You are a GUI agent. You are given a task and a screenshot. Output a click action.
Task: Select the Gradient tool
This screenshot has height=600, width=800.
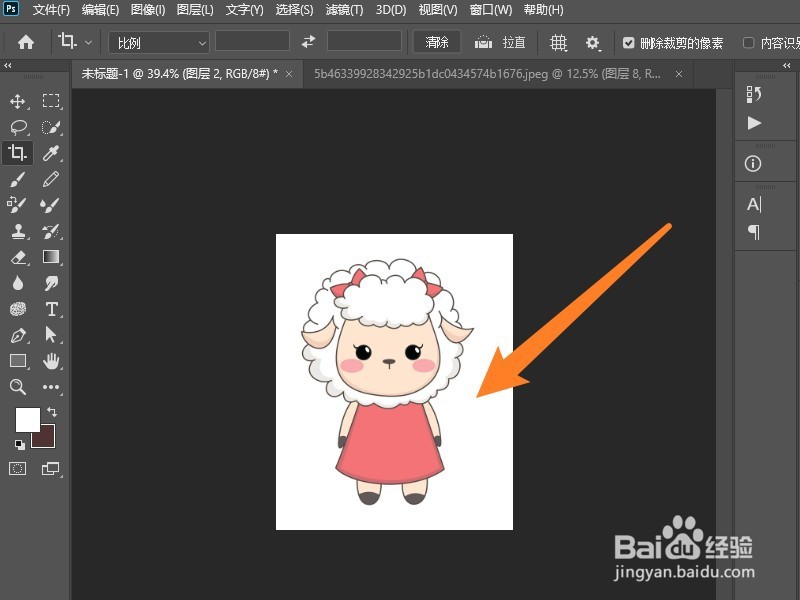click(51, 257)
